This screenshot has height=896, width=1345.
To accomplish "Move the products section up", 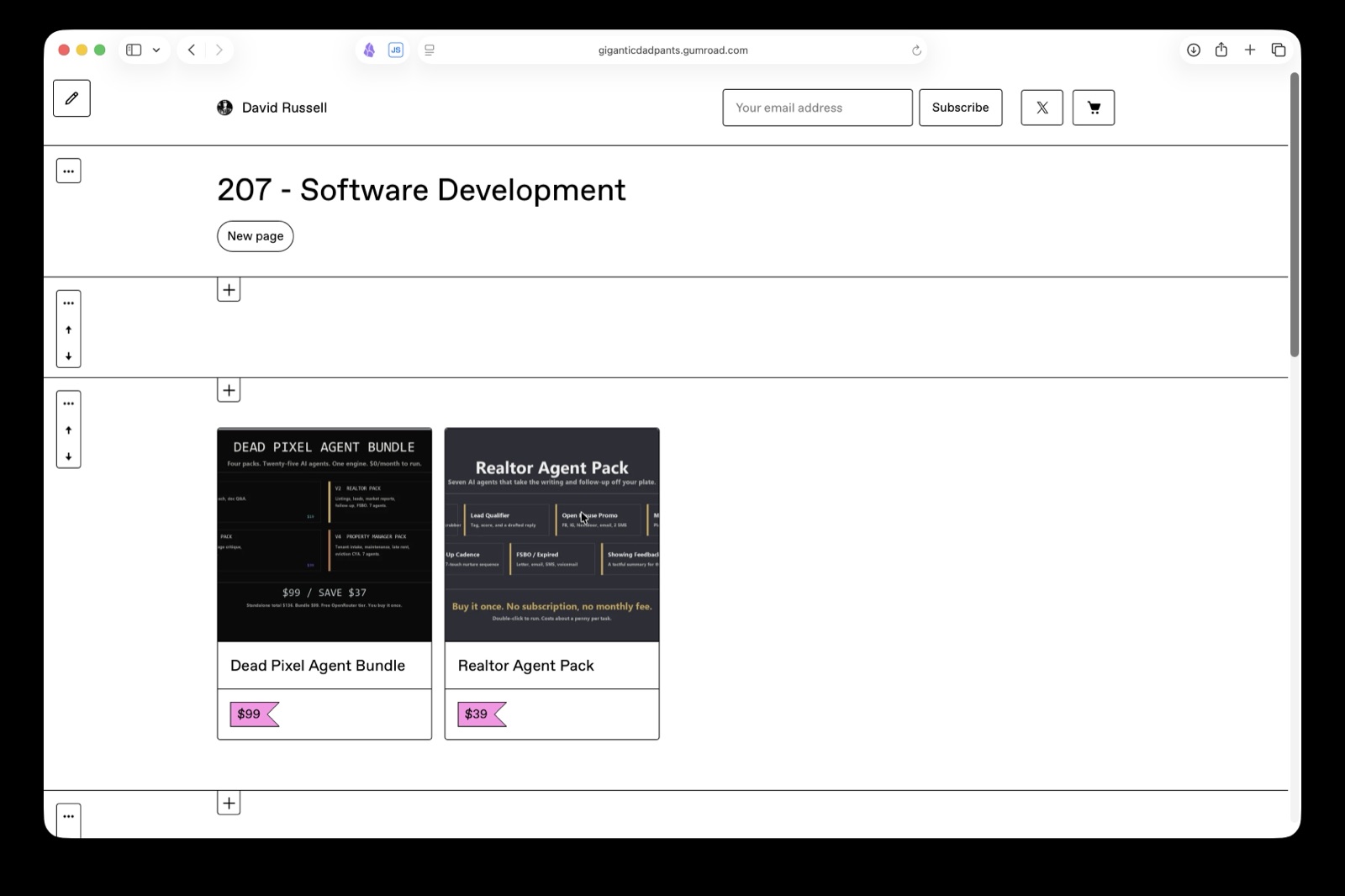I will [69, 430].
